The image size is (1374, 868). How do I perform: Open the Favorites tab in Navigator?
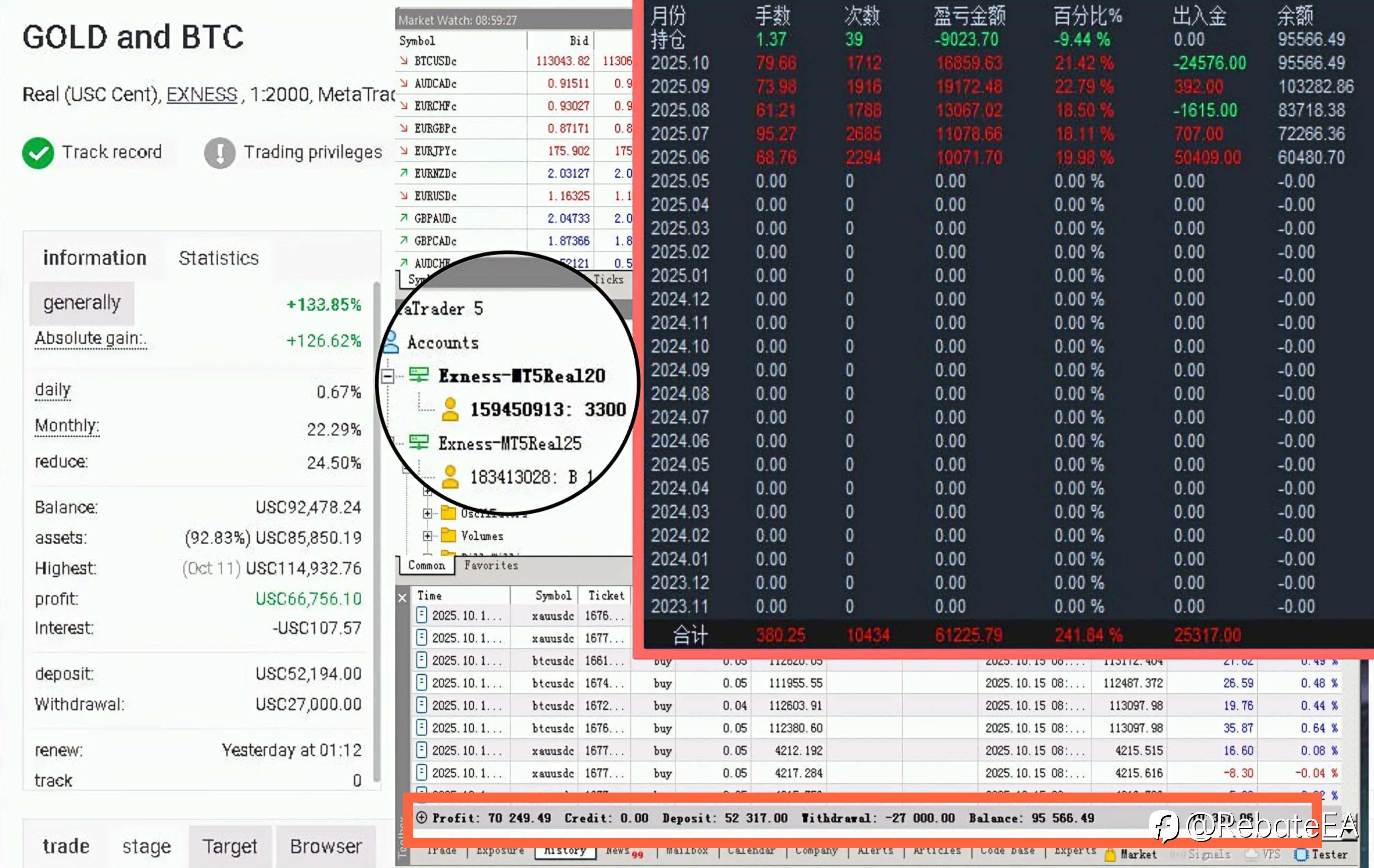491,565
